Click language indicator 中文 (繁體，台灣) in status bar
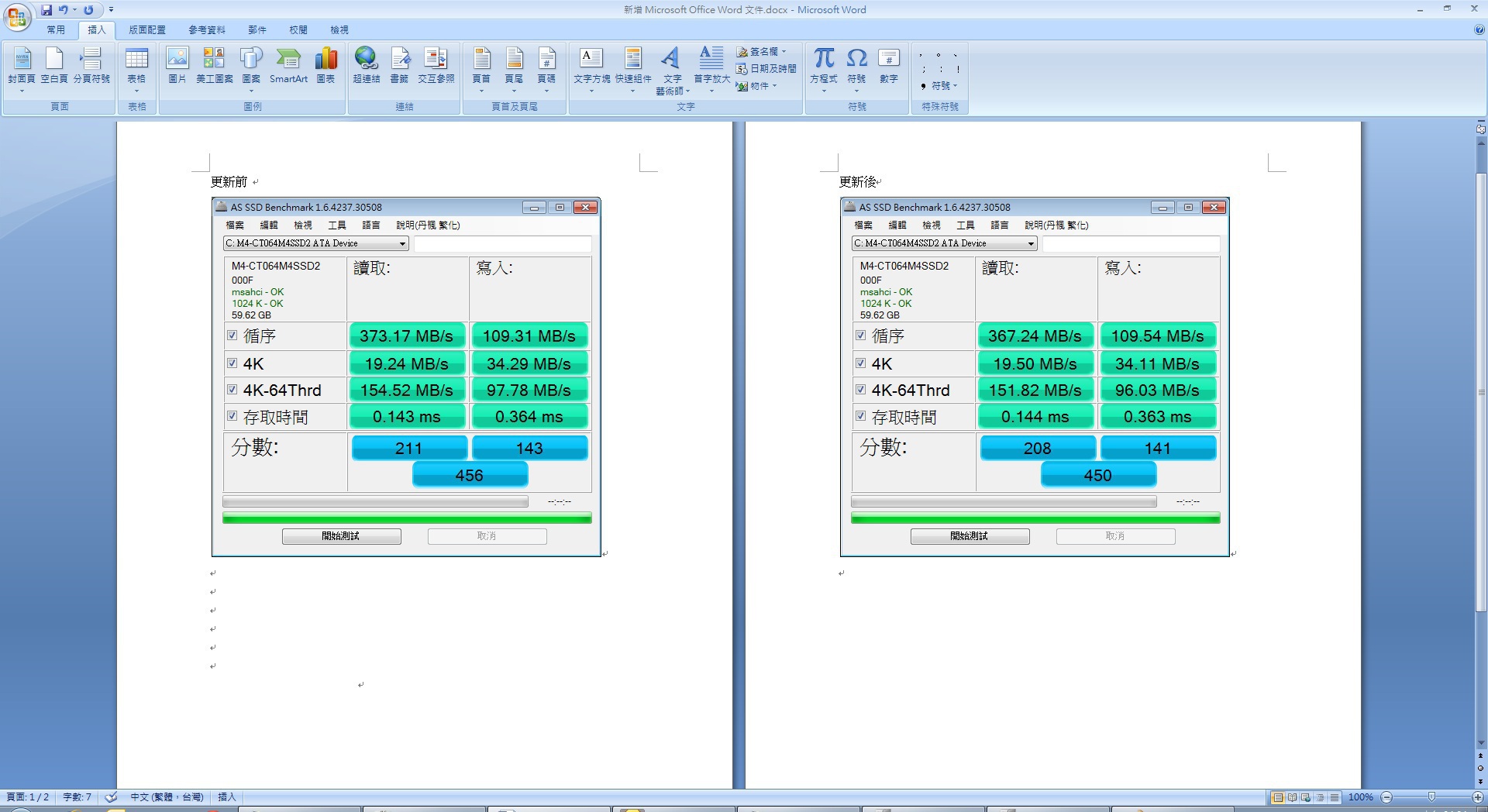The width and height of the screenshot is (1488, 812). pos(167,797)
